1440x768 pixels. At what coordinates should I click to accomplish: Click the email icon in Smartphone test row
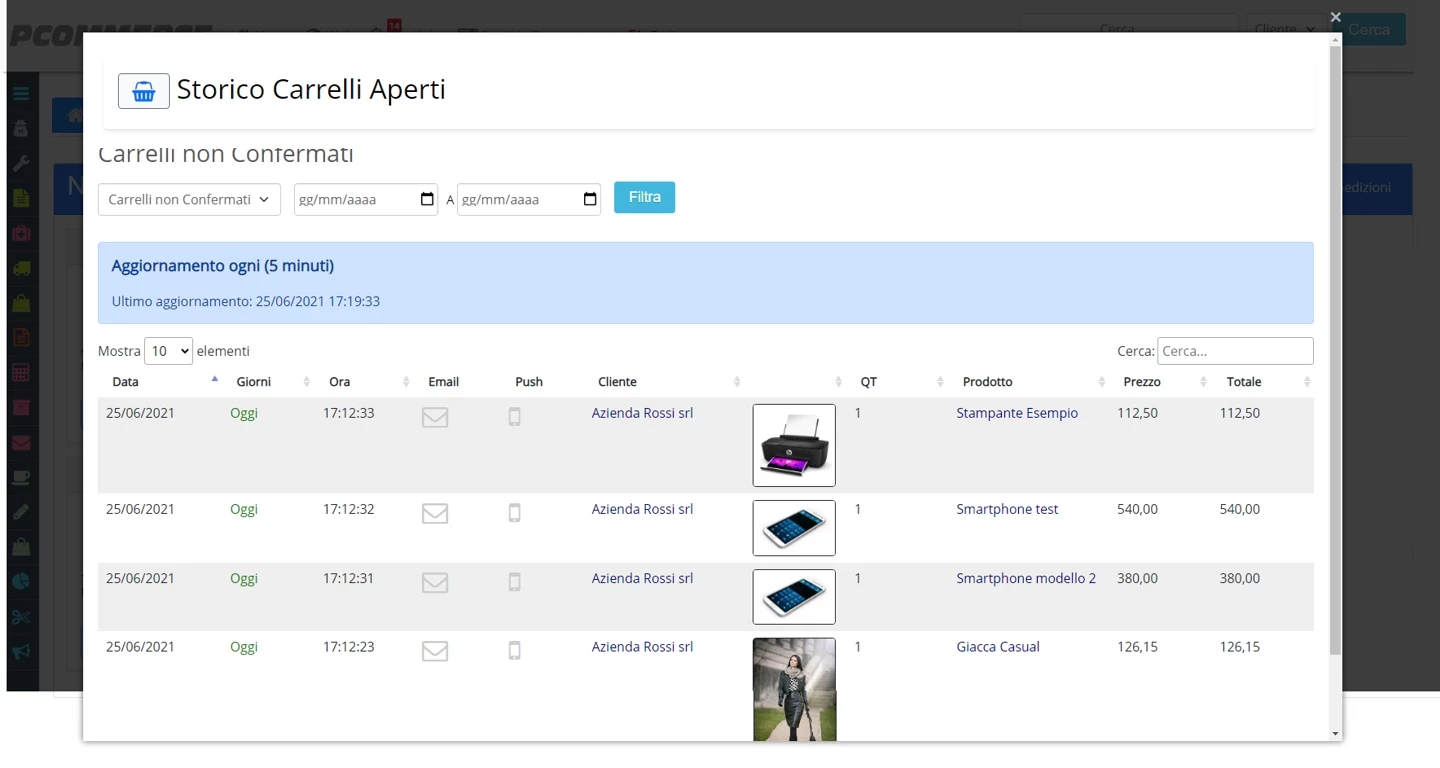(x=435, y=513)
